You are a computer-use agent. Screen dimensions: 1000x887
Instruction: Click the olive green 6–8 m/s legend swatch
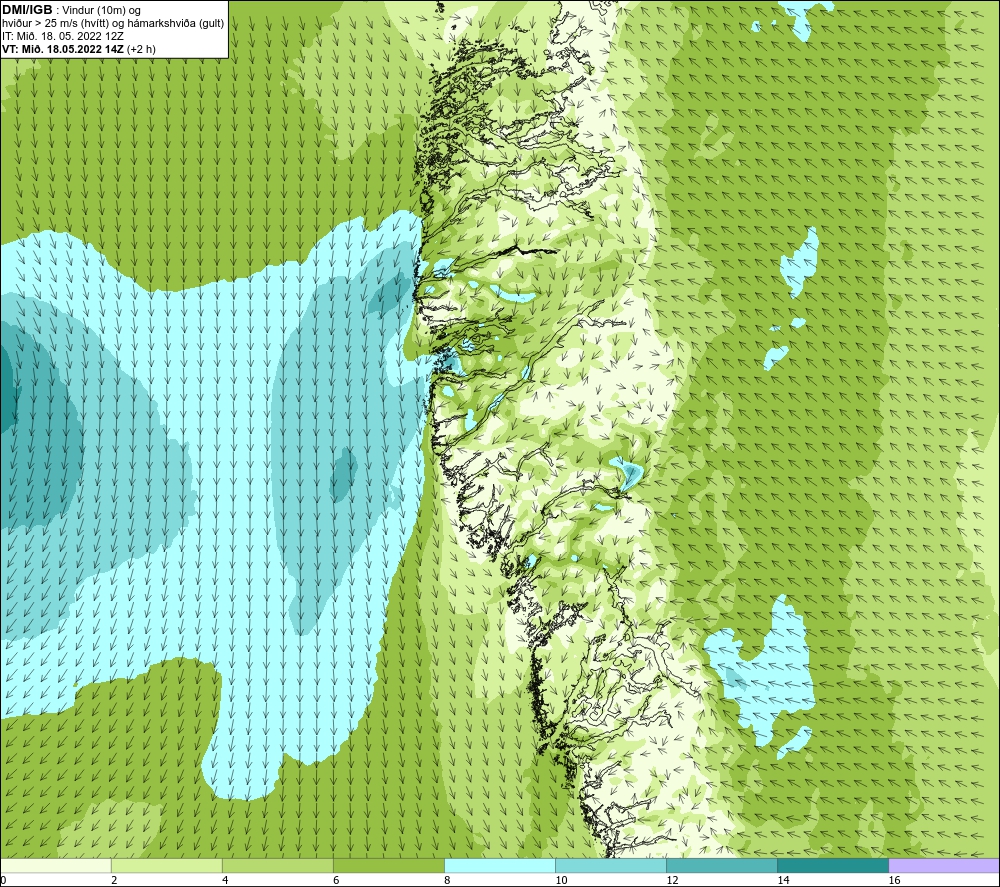[x=389, y=865]
